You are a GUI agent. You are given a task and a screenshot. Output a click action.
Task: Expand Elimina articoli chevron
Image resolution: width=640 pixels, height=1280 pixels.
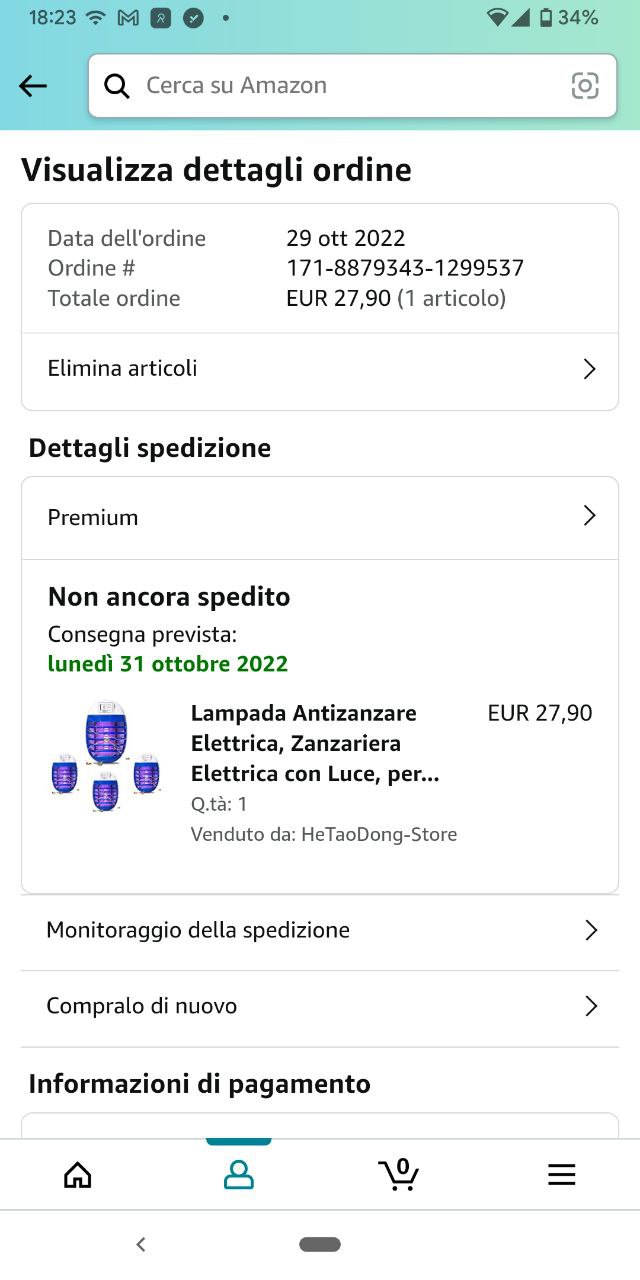pos(589,369)
